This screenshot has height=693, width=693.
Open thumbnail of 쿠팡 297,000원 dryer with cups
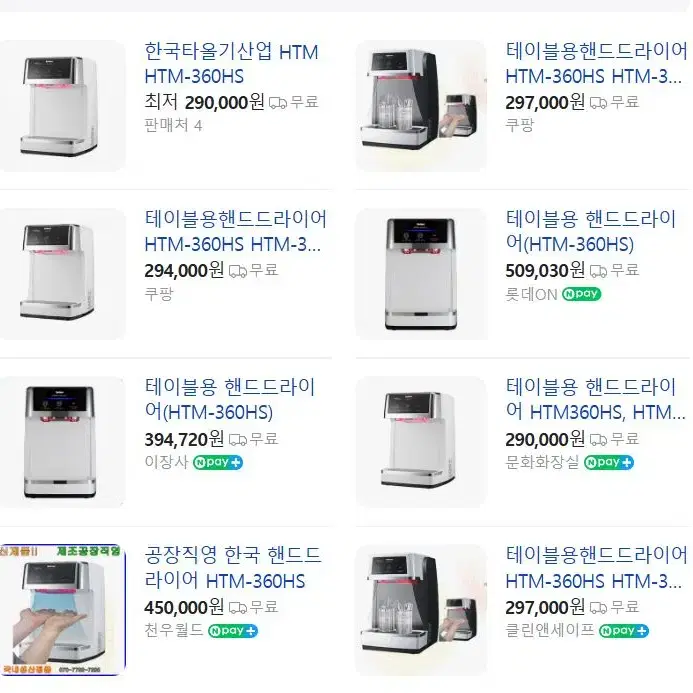(x=421, y=106)
